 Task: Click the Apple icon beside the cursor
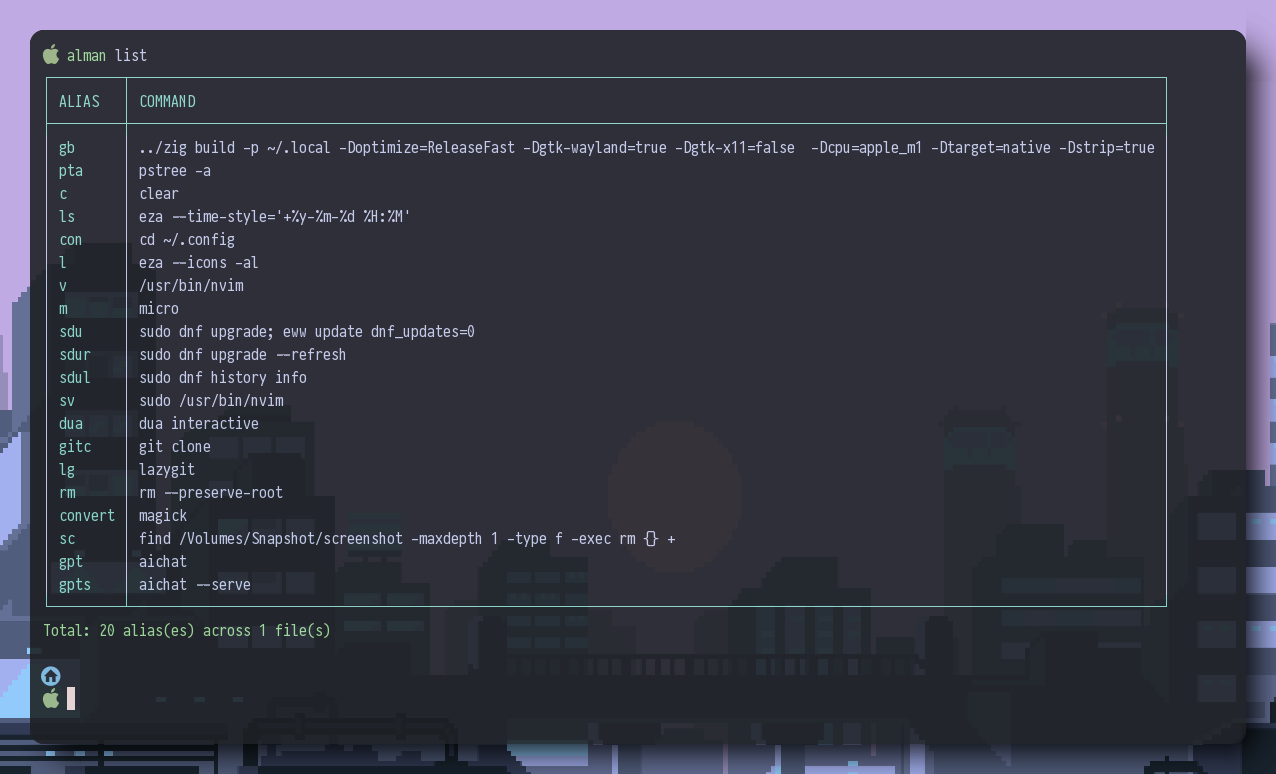(x=51, y=698)
